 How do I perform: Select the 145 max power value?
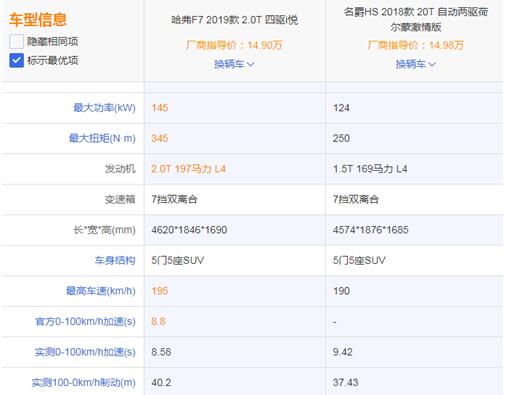tap(160, 108)
